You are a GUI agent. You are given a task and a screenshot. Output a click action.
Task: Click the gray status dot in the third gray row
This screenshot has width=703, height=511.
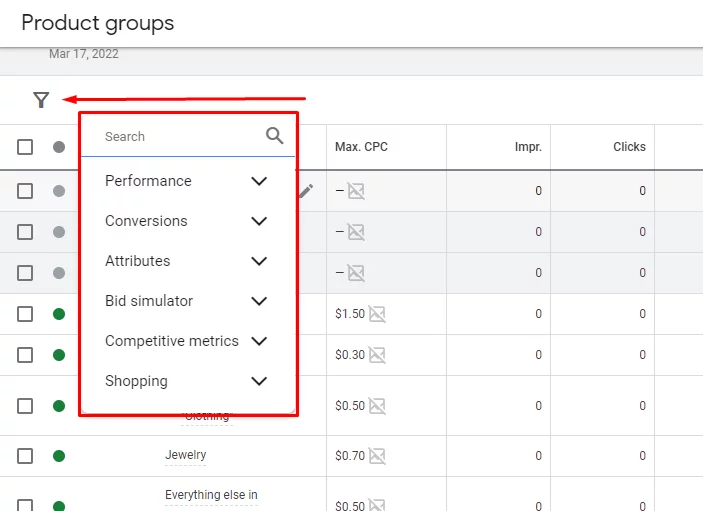[59, 273]
